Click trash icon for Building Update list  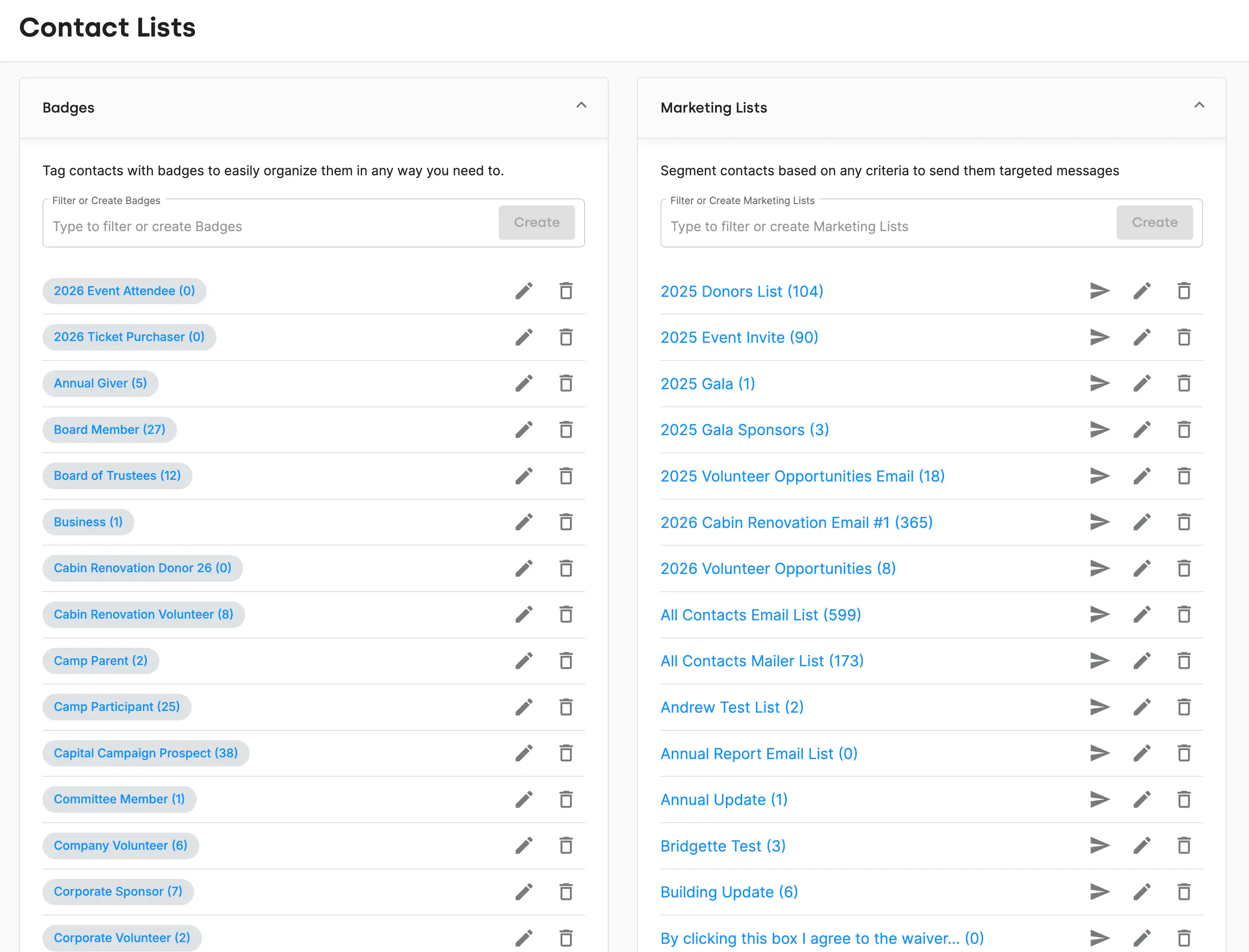pyautogui.click(x=1184, y=891)
